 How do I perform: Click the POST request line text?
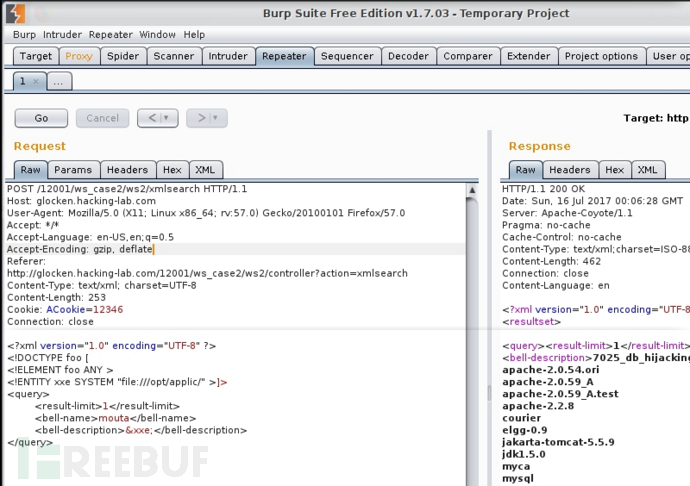(127, 189)
